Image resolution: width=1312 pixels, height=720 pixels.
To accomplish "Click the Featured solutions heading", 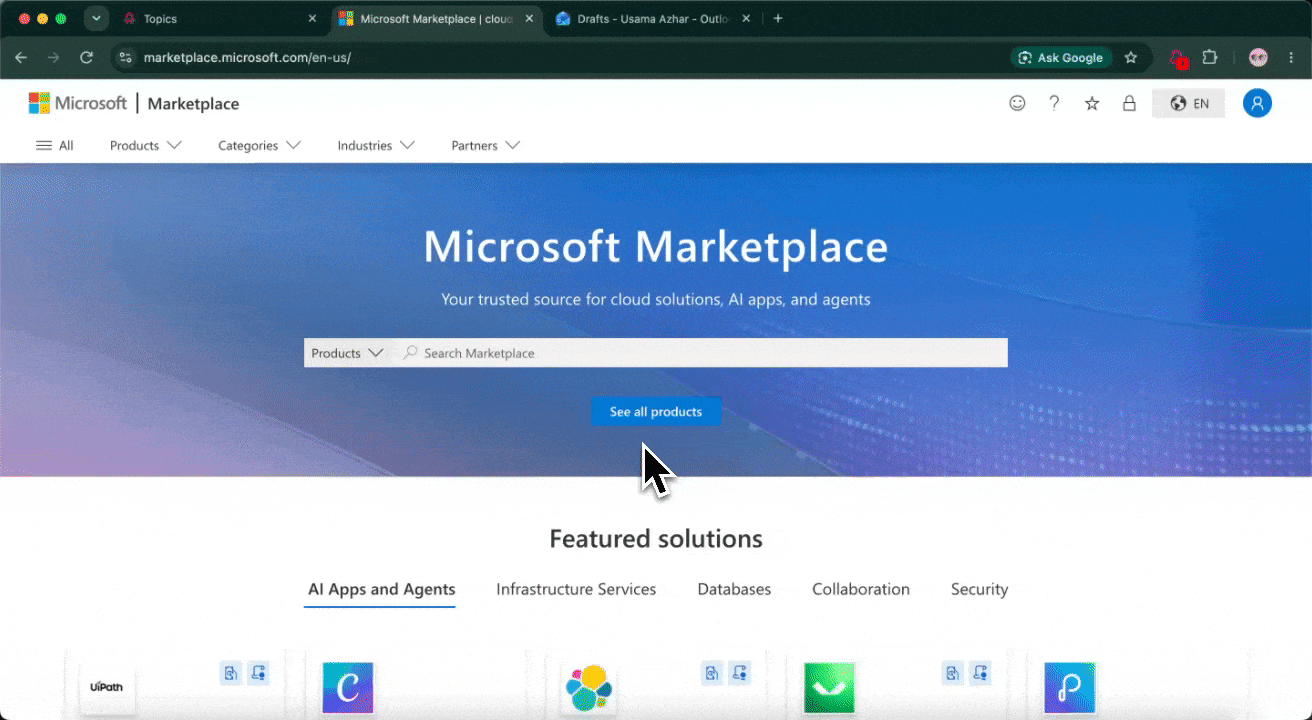I will tap(656, 539).
